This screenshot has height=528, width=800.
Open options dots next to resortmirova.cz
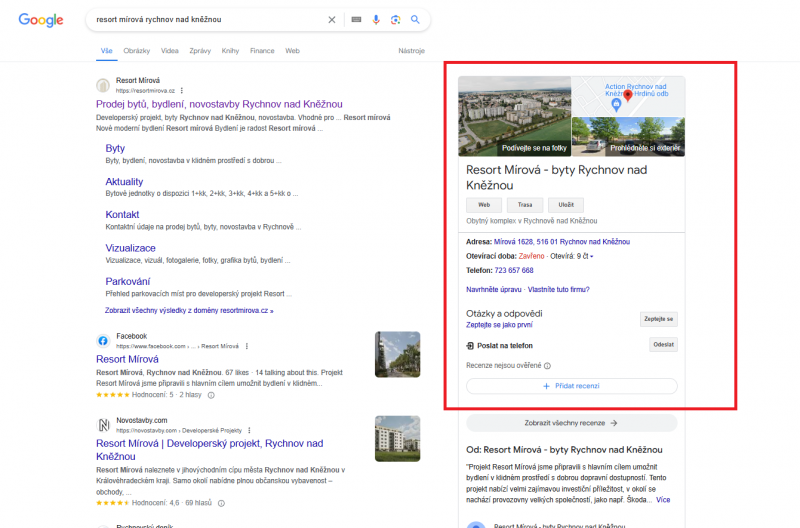tap(182, 91)
